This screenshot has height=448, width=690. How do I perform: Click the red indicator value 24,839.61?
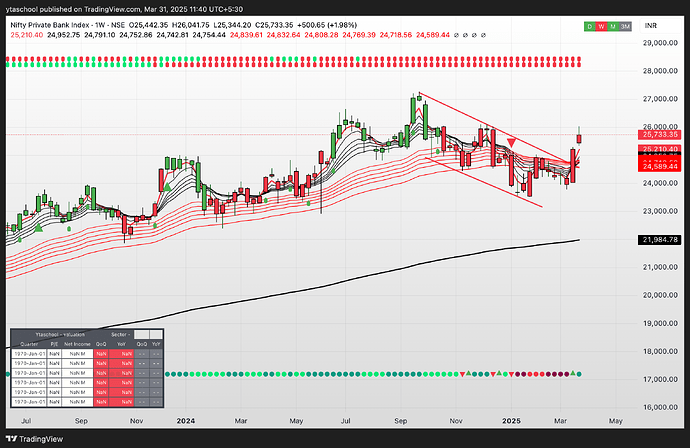[x=246, y=35]
